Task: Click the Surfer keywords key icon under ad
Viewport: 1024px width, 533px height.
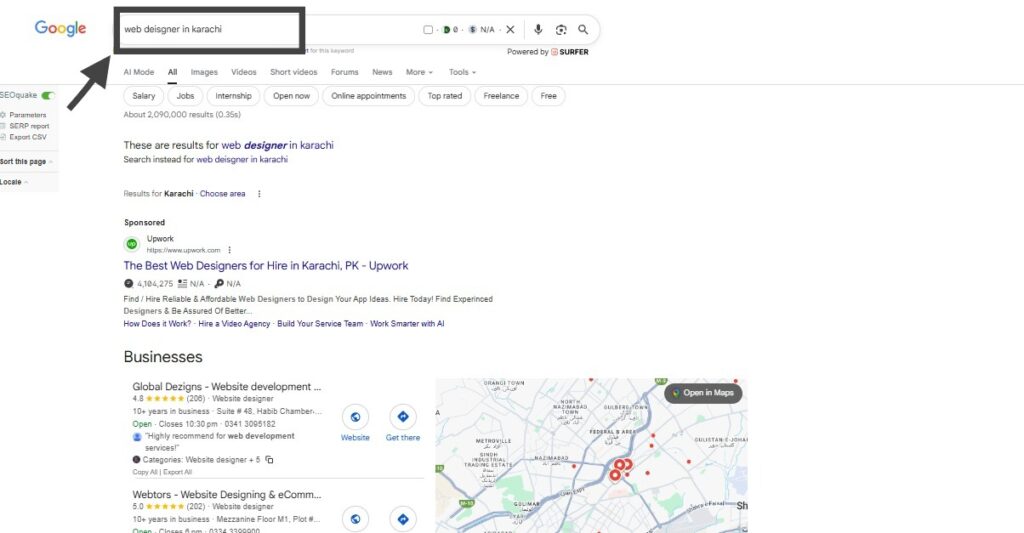Action: tap(219, 283)
